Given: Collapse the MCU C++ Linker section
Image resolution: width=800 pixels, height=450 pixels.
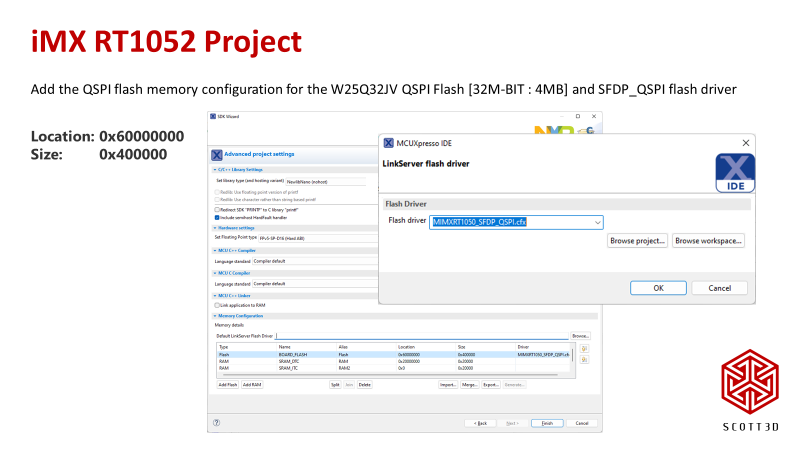Looking at the screenshot, I should (x=215, y=295).
